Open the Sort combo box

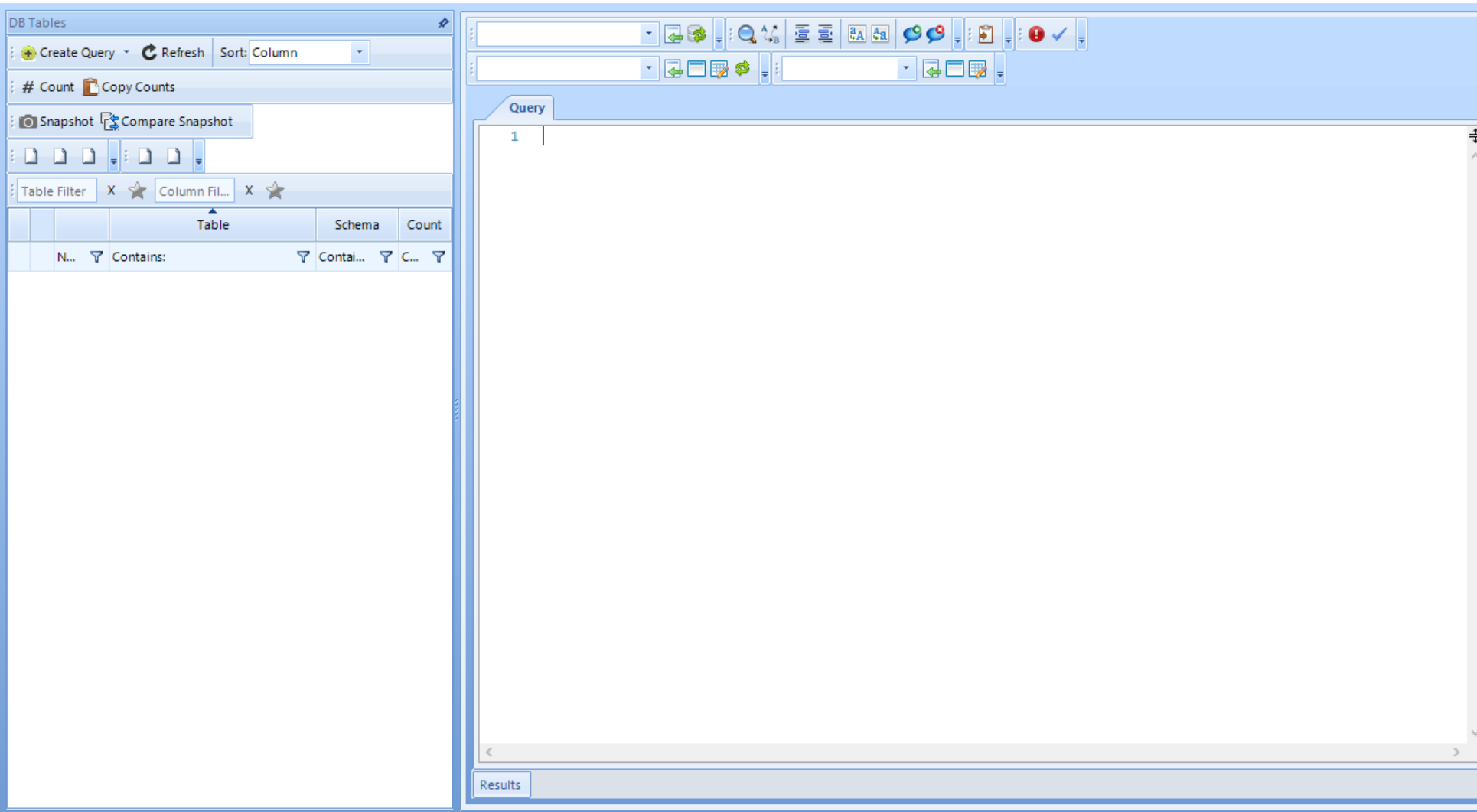(x=309, y=52)
